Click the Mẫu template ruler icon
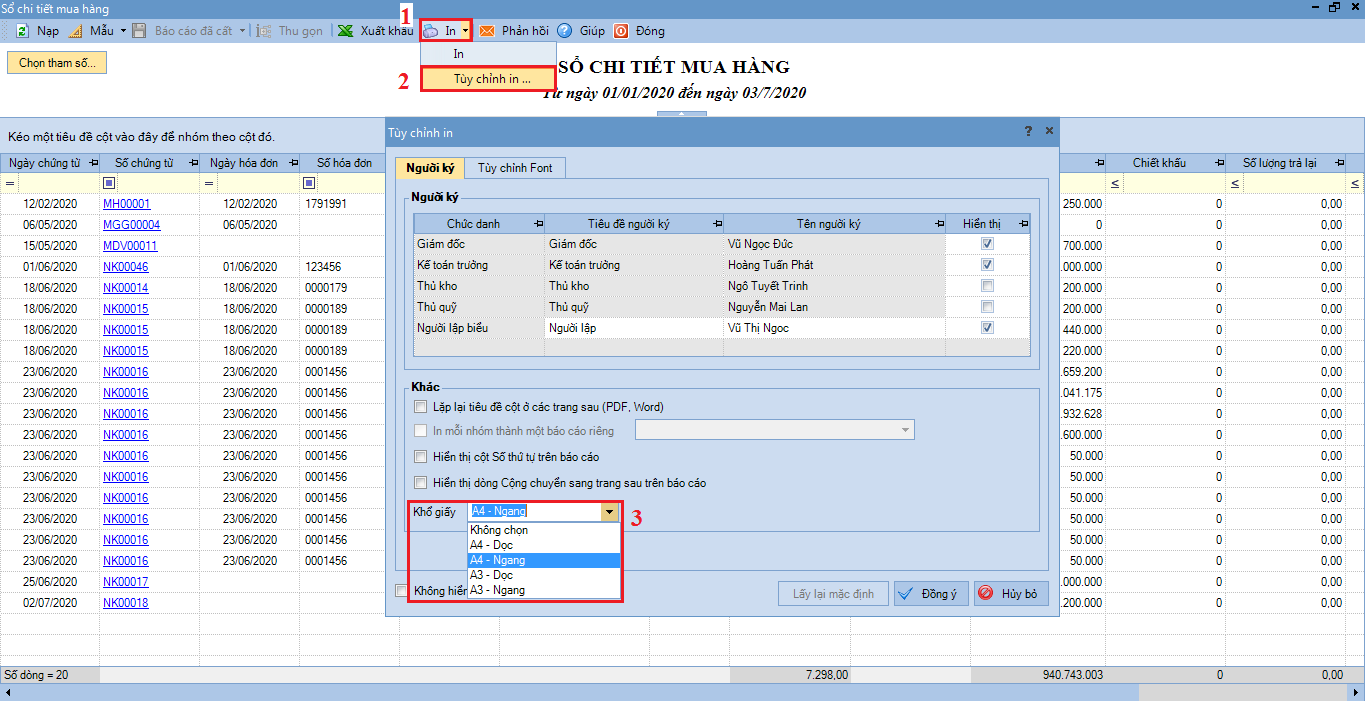The width and height of the screenshot is (1365, 701). click(75, 31)
